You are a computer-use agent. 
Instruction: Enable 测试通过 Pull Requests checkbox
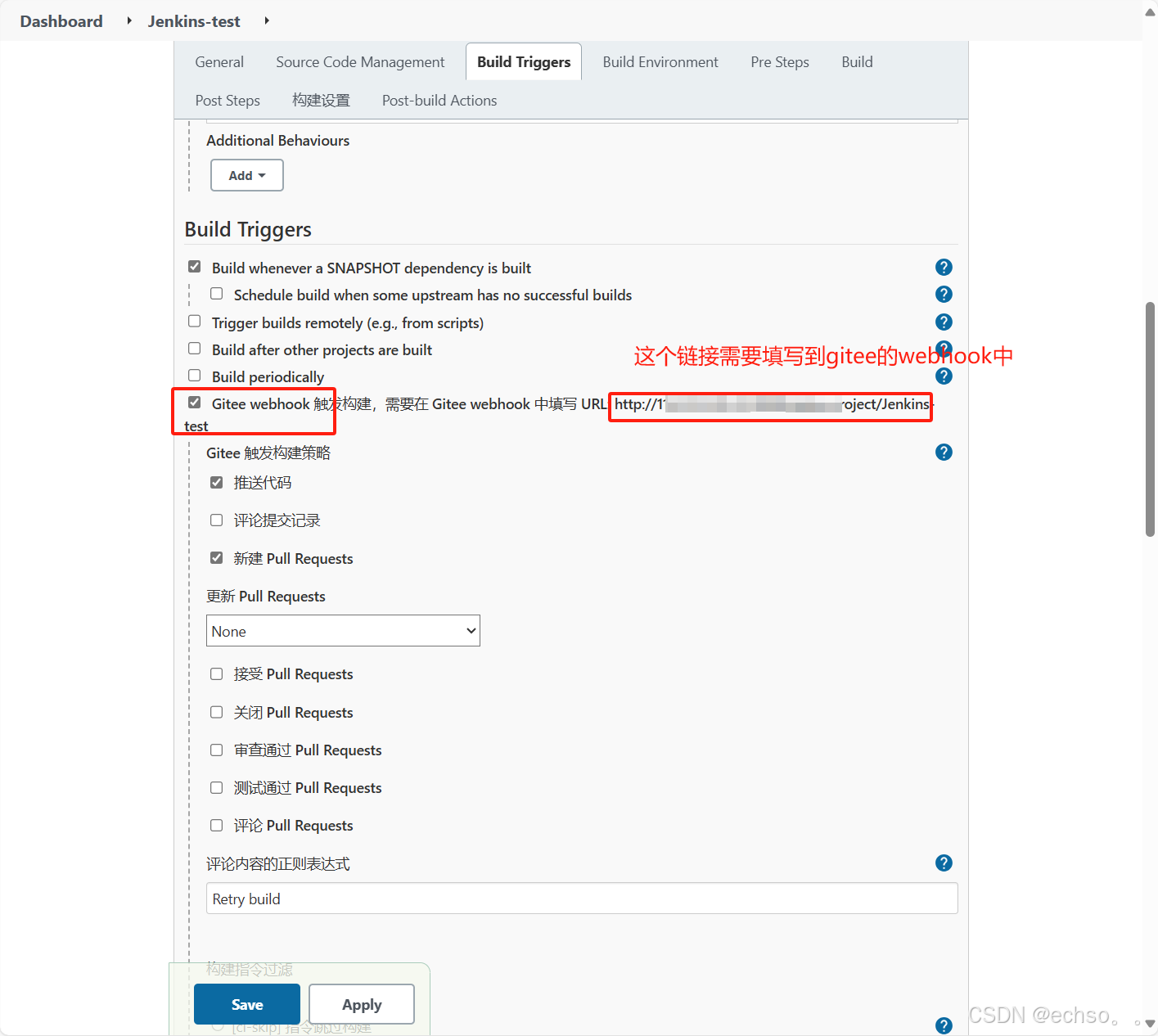(x=217, y=788)
